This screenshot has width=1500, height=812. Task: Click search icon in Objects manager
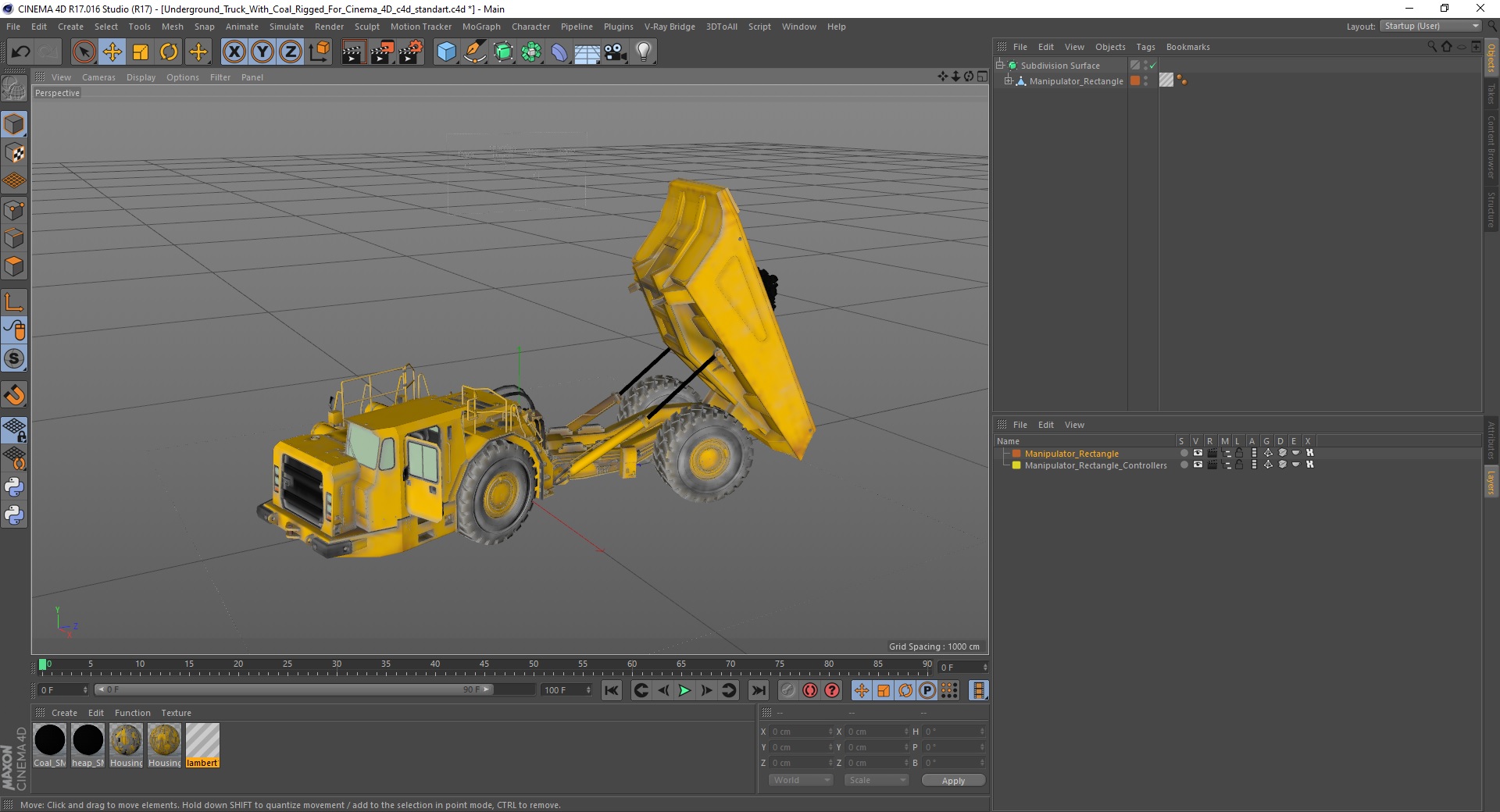pos(1431,47)
